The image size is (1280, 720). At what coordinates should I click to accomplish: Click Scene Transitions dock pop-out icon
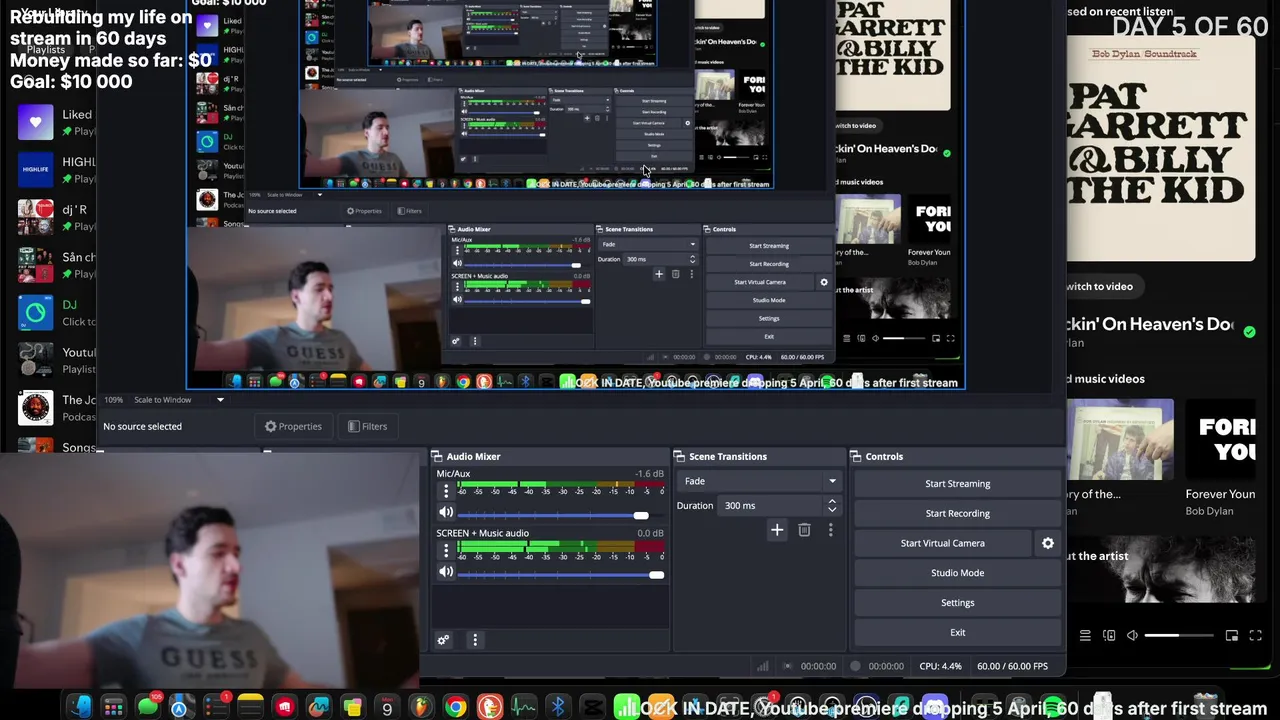point(679,457)
